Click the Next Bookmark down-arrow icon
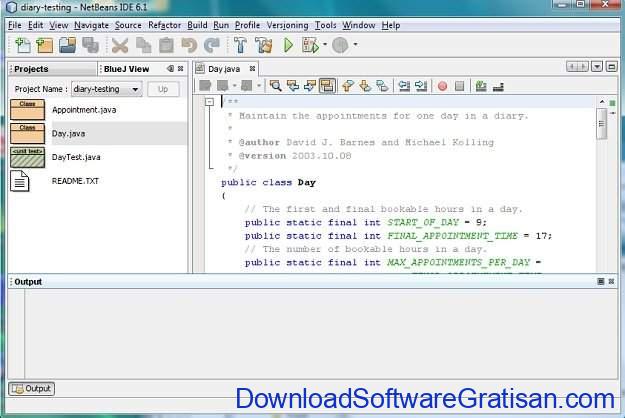Viewport: 625px width, 418px height. coord(365,86)
